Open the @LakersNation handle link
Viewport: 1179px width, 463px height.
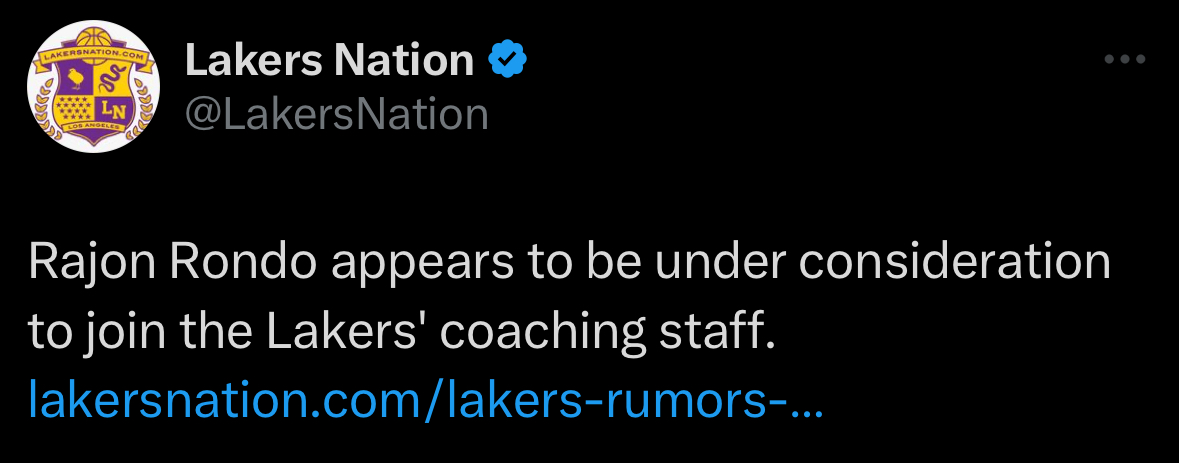click(336, 114)
